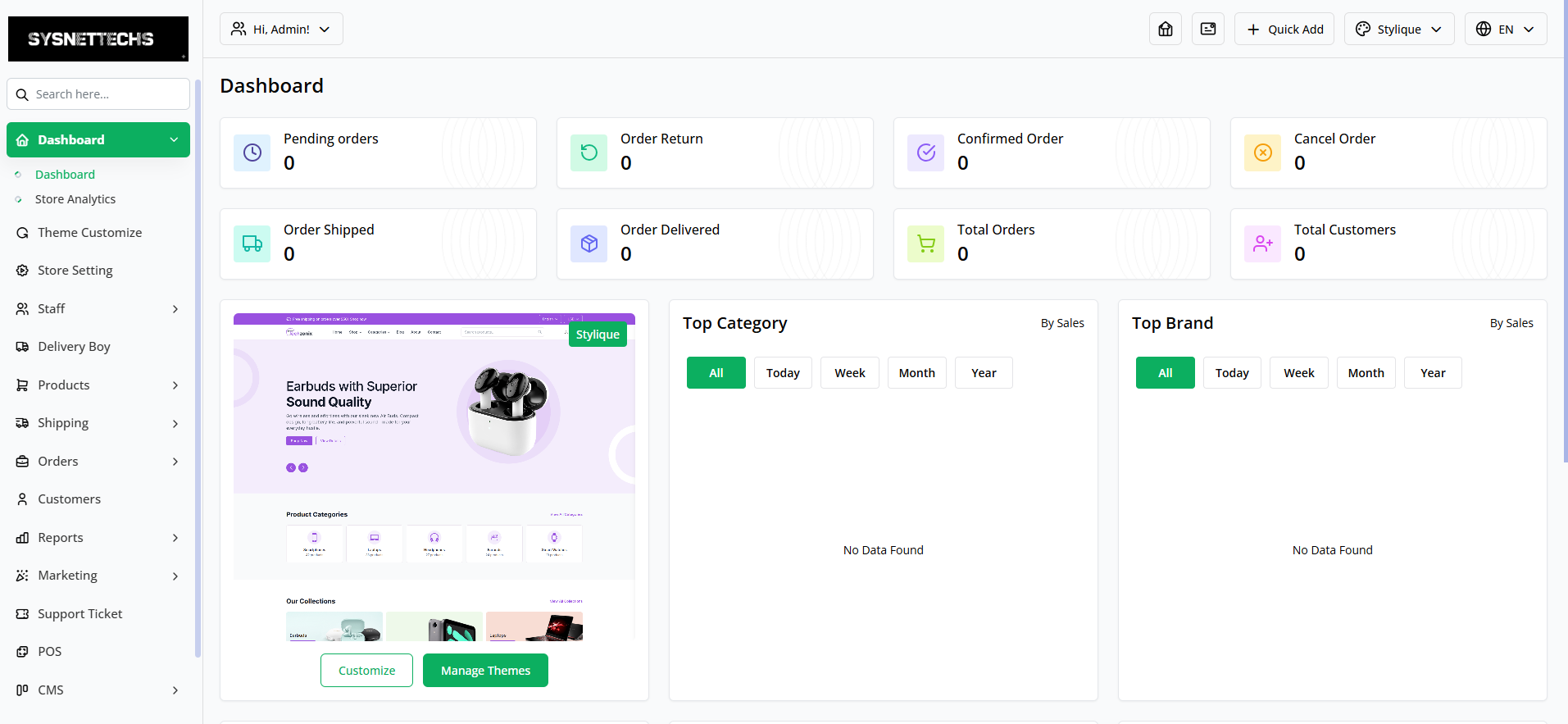This screenshot has width=1568, height=724.
Task: Open the Hi, Admin! user dropdown
Action: (281, 30)
